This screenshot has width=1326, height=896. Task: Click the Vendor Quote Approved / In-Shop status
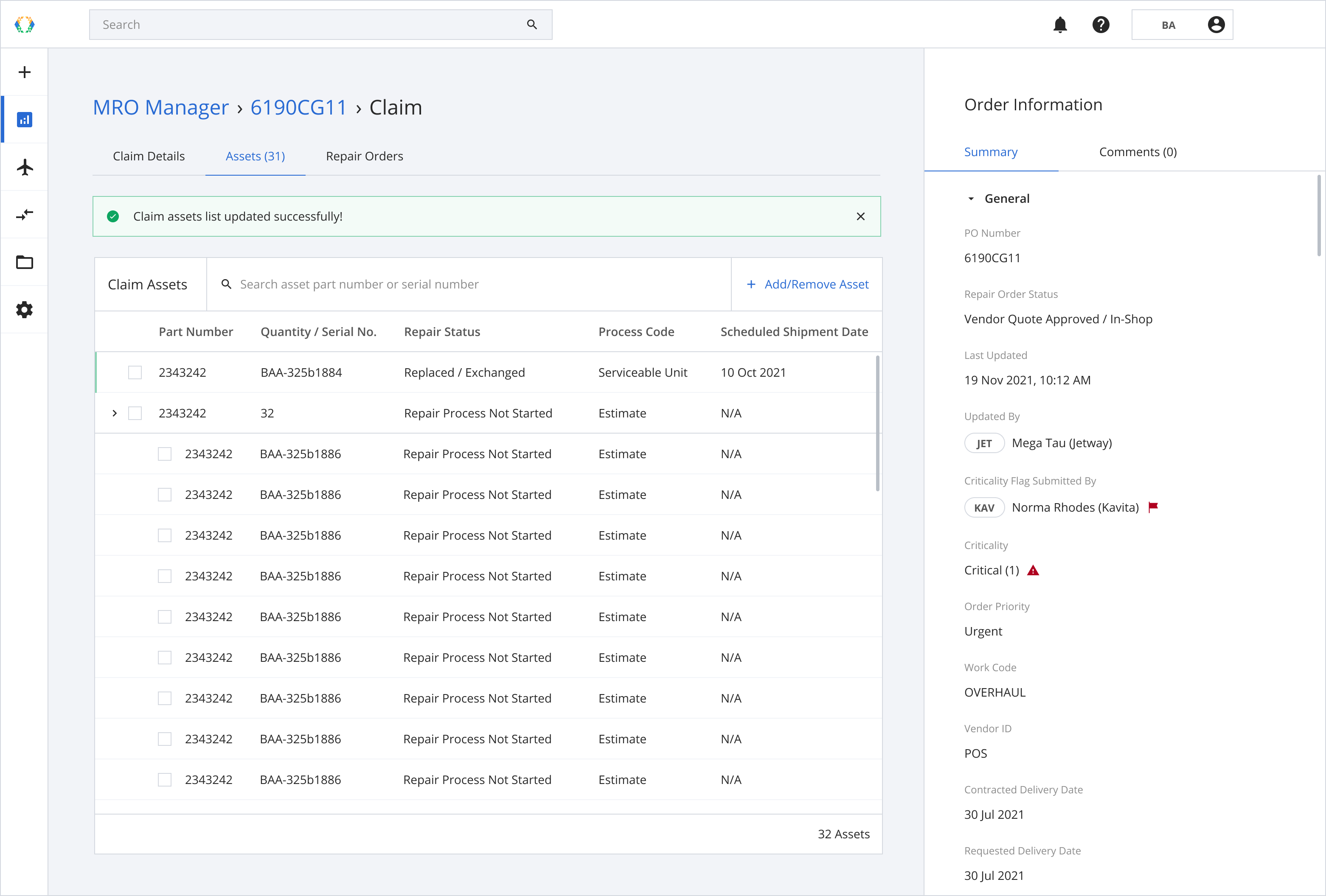[1059, 319]
